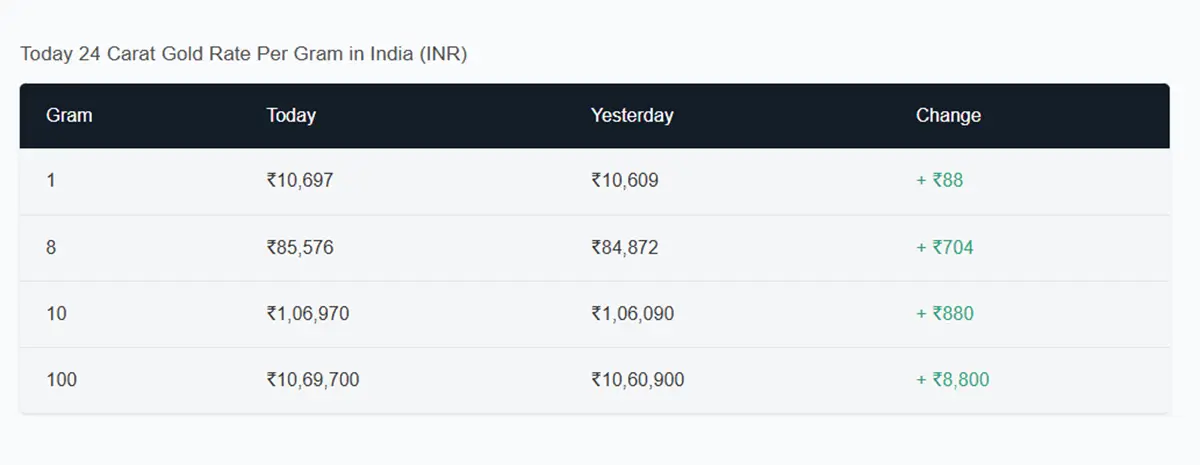Select the Change column header
This screenshot has height=465, width=1200.
[x=948, y=115]
